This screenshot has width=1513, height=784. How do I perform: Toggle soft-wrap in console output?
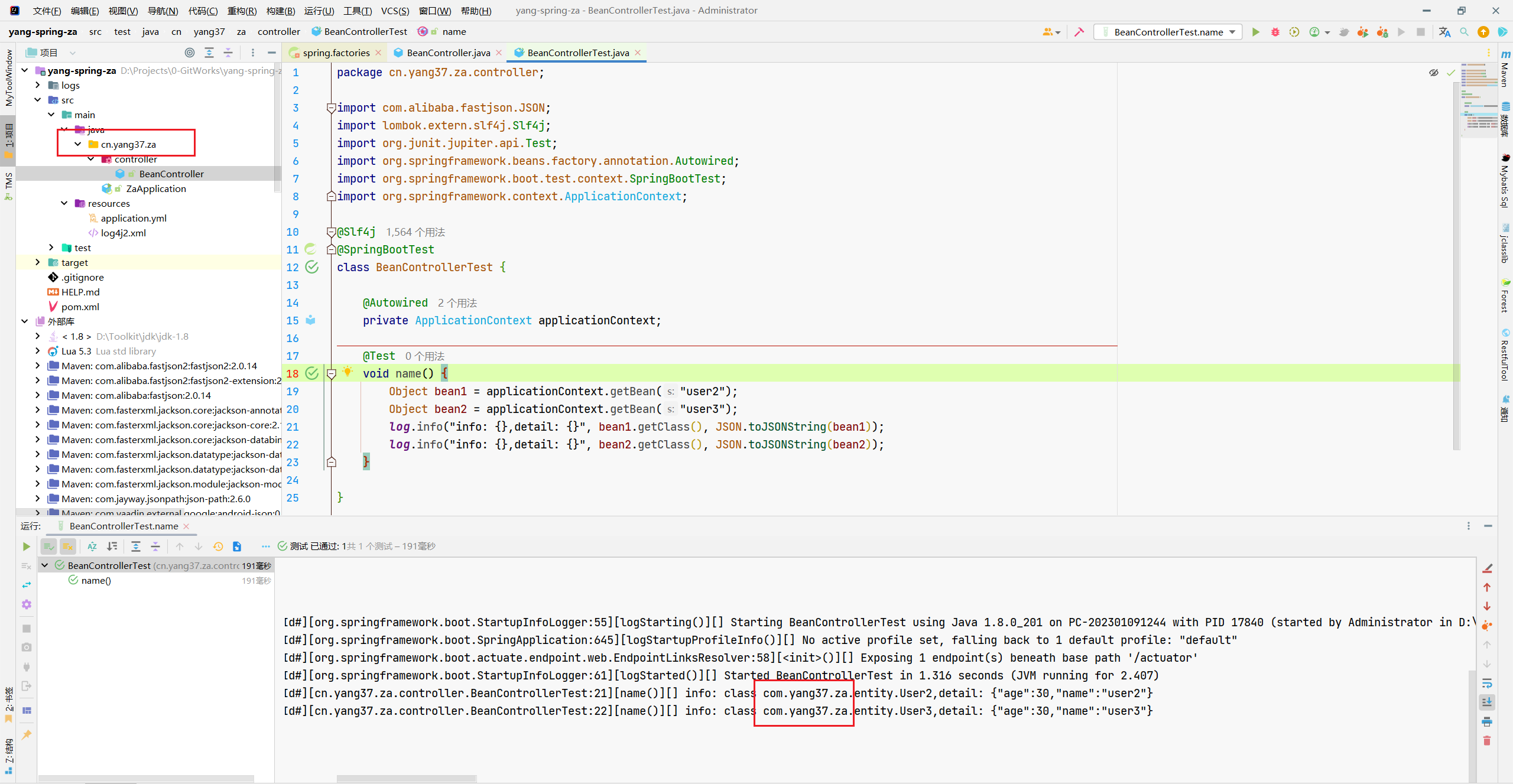[x=1487, y=683]
